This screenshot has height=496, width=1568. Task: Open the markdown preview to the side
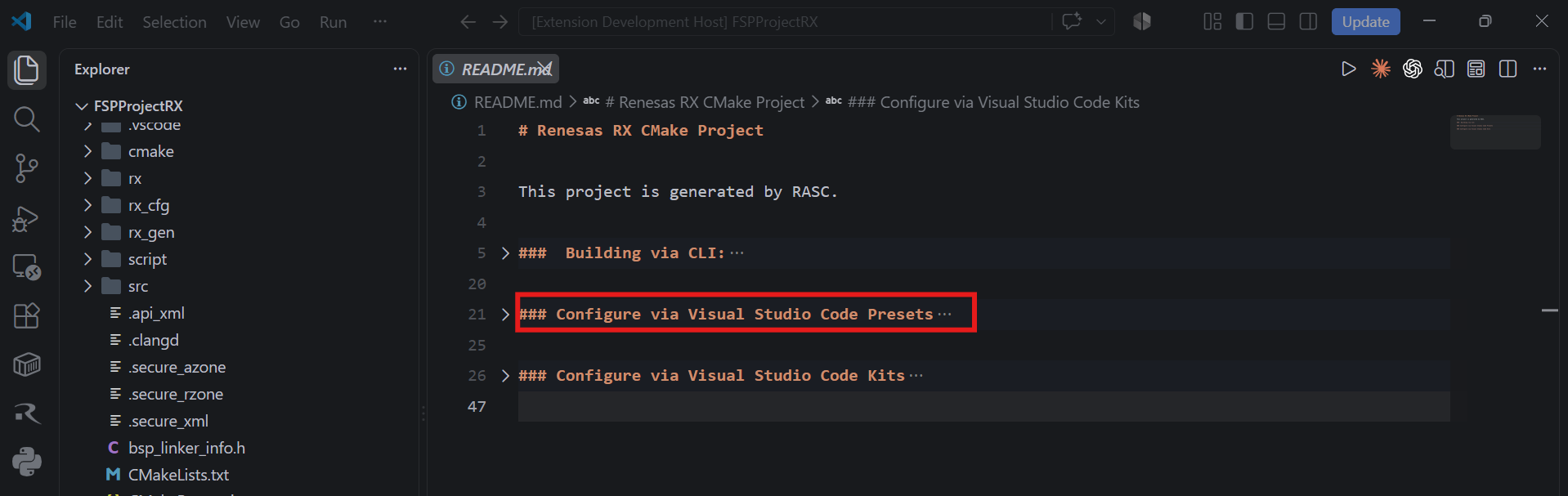[x=1445, y=69]
